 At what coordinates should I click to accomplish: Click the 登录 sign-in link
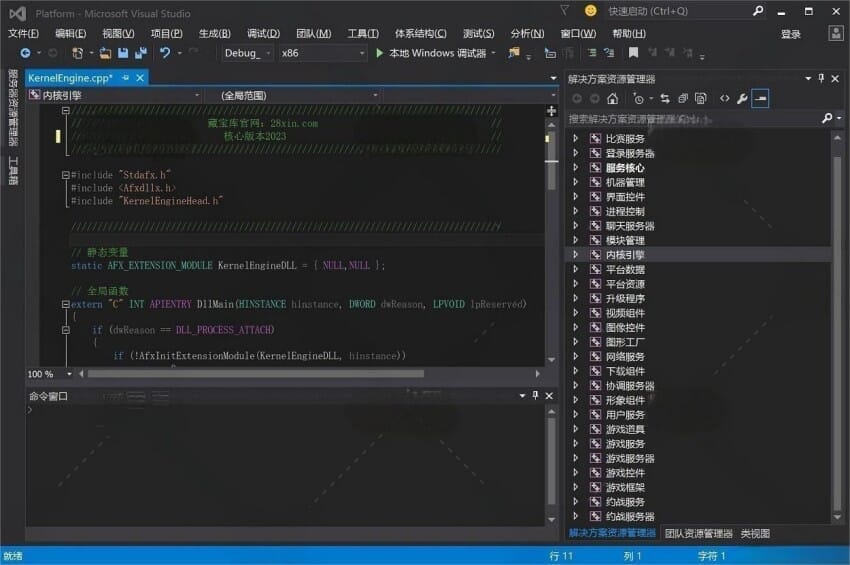pos(790,33)
